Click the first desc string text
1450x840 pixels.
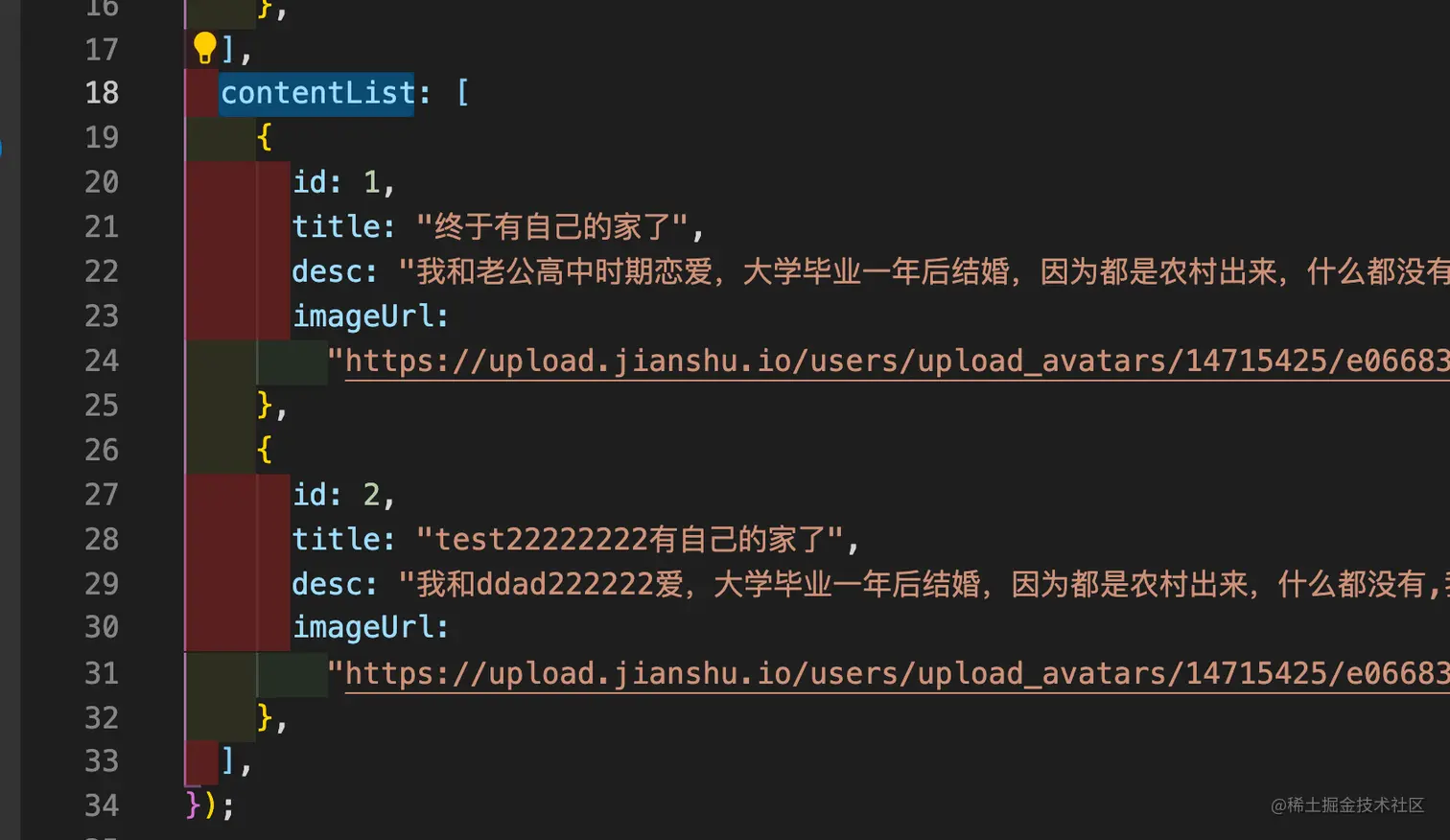tap(924, 271)
